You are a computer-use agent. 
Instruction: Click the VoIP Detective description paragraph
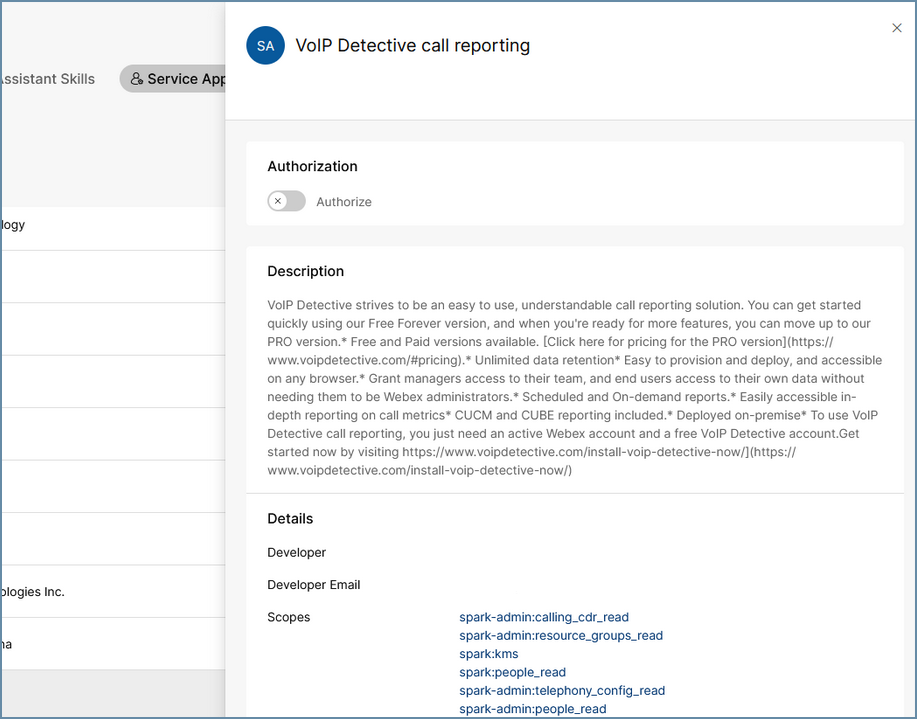click(x=575, y=387)
